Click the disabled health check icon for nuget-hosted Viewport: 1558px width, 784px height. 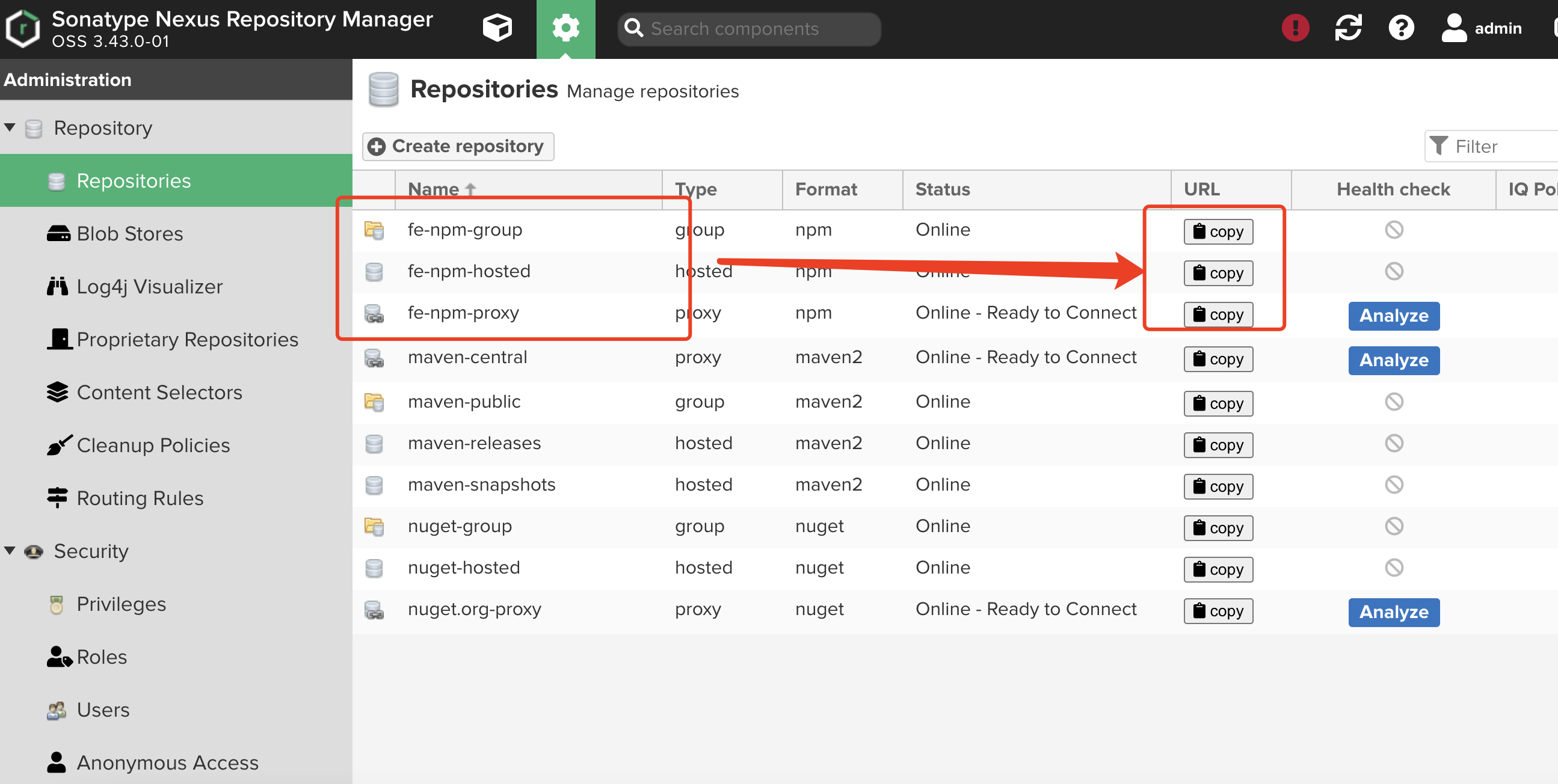[1394, 568]
